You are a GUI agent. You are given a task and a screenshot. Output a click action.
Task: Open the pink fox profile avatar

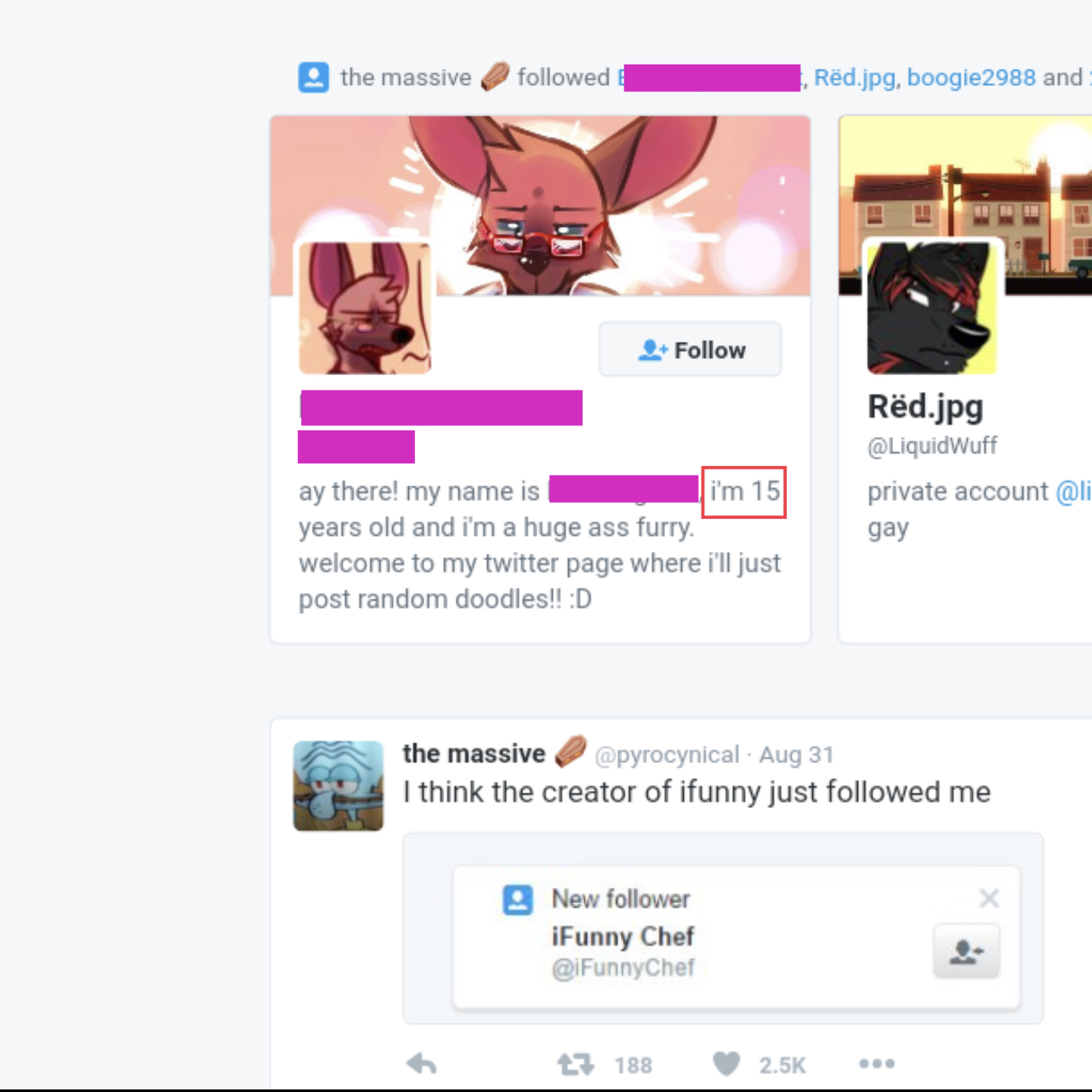365,308
